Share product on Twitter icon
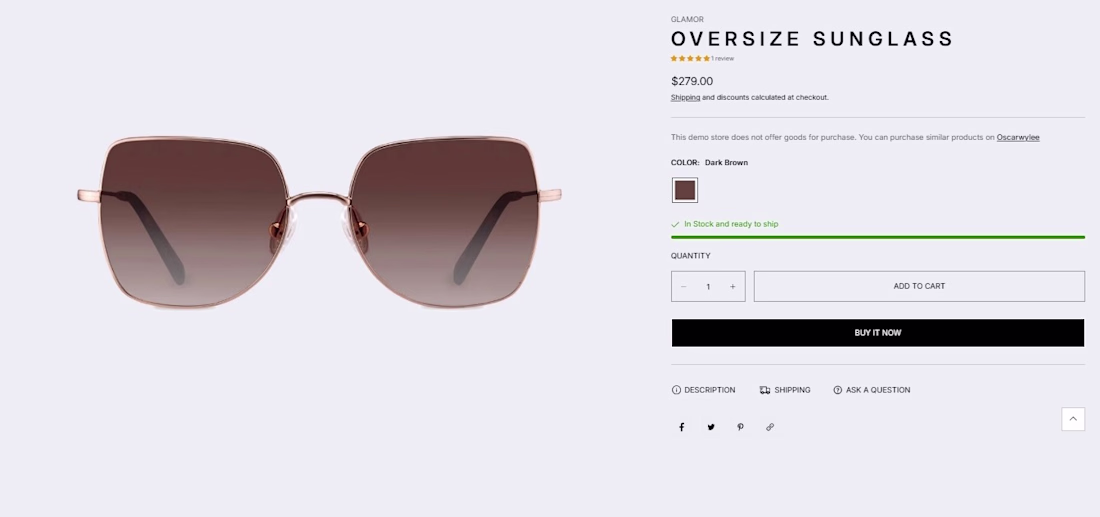Screen dimensions: 1100x517 pyautogui.click(x=711, y=427)
